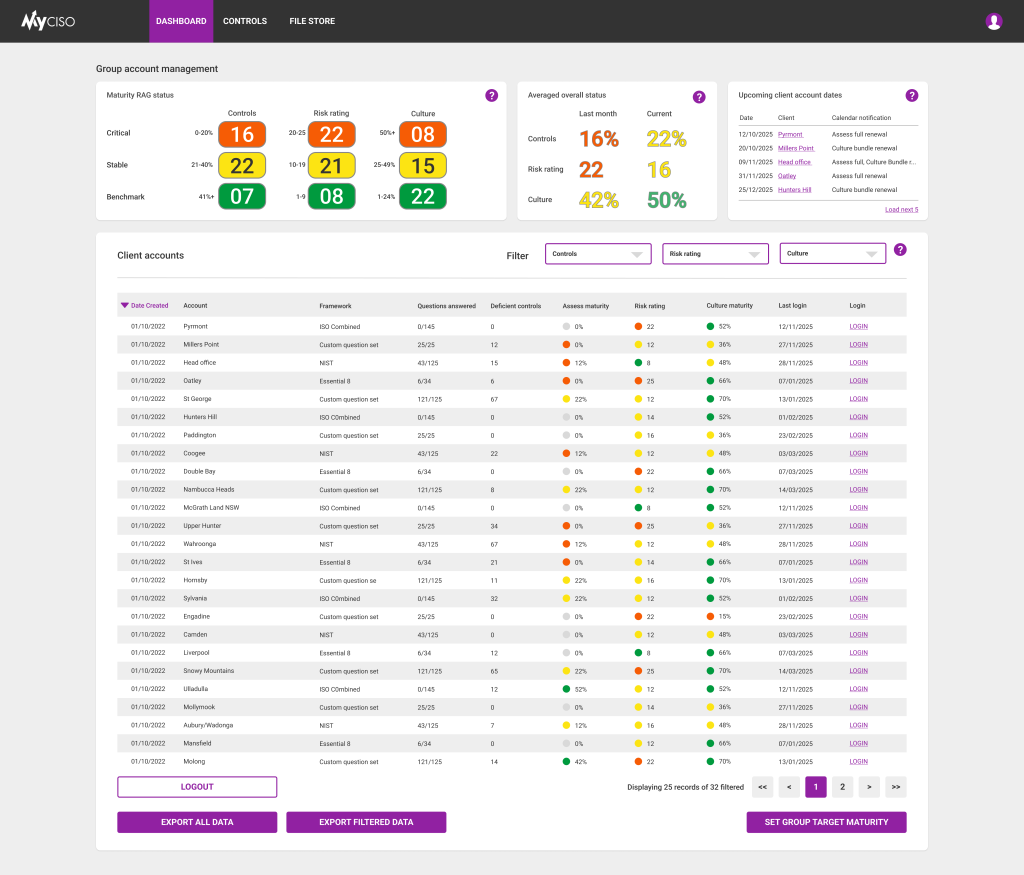Open the Culture filter dropdown
Screen dimensions: 1024x875
point(832,253)
